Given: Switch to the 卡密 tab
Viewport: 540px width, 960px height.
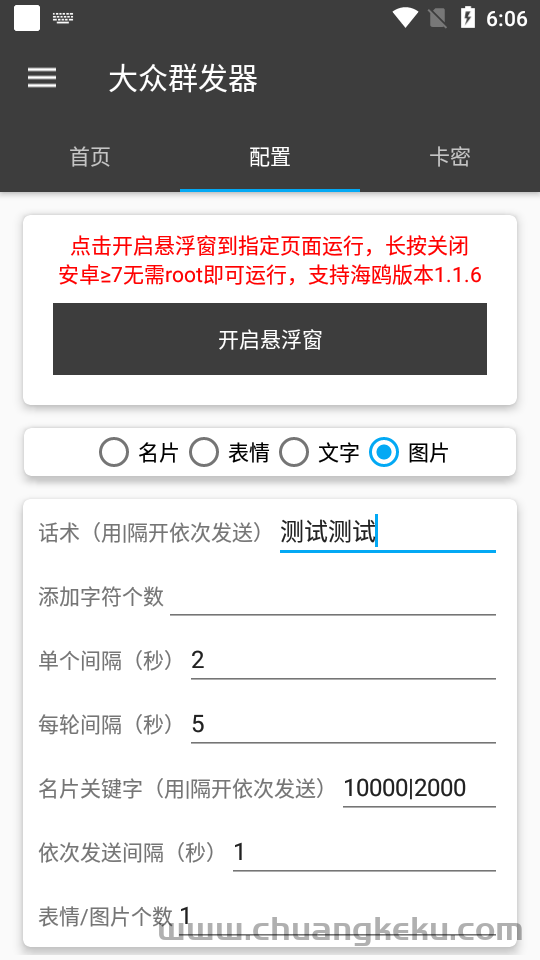Looking at the screenshot, I should pyautogui.click(x=450, y=157).
